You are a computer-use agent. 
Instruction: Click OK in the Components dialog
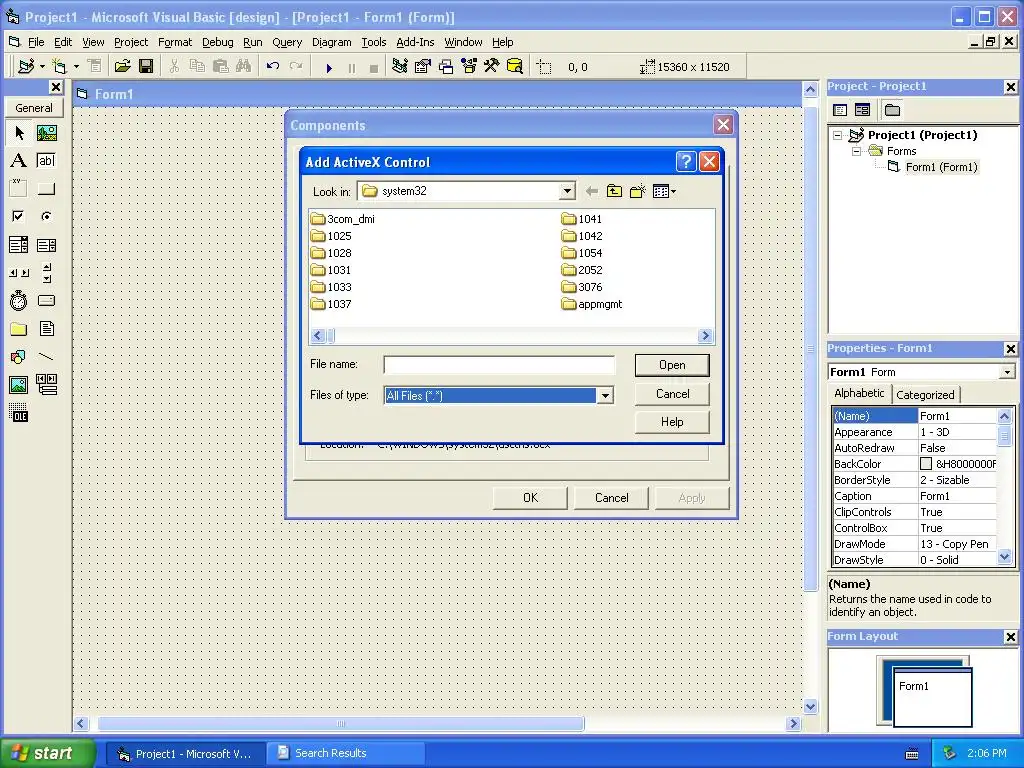[530, 498]
